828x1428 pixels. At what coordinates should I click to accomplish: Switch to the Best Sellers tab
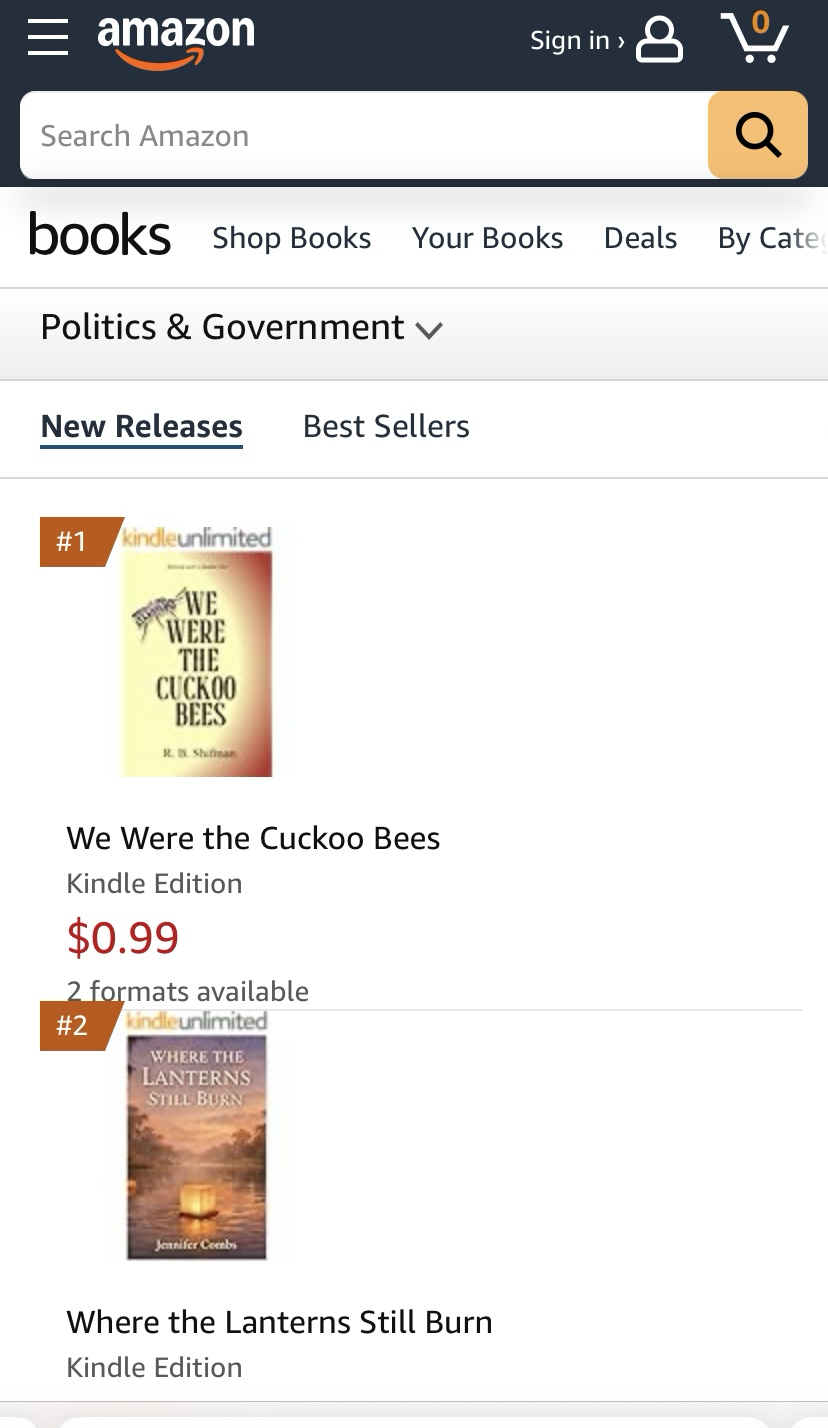(x=386, y=426)
